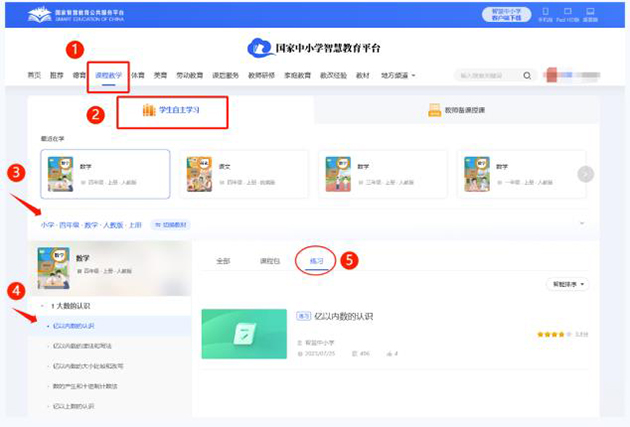Collapse the textbook selector chevron on the right
This screenshot has width=630, height=427.
coord(582,223)
